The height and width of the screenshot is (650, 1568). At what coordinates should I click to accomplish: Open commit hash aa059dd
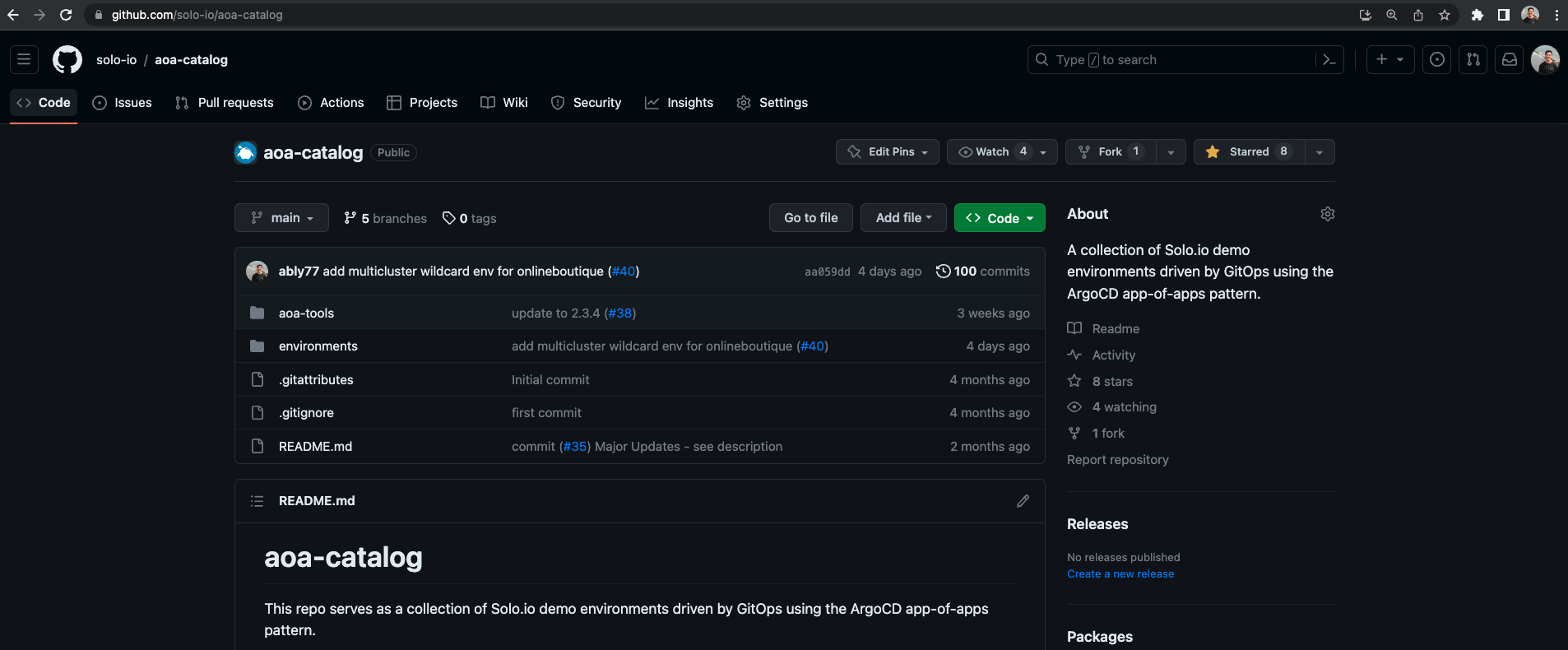827,272
